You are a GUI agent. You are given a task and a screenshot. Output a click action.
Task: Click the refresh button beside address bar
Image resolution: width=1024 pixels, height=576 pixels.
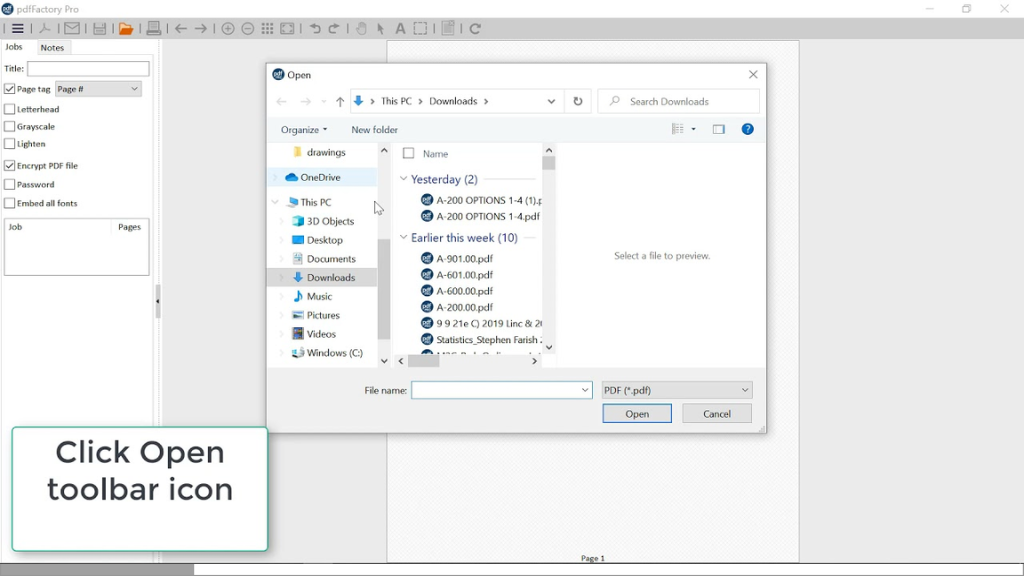(578, 101)
